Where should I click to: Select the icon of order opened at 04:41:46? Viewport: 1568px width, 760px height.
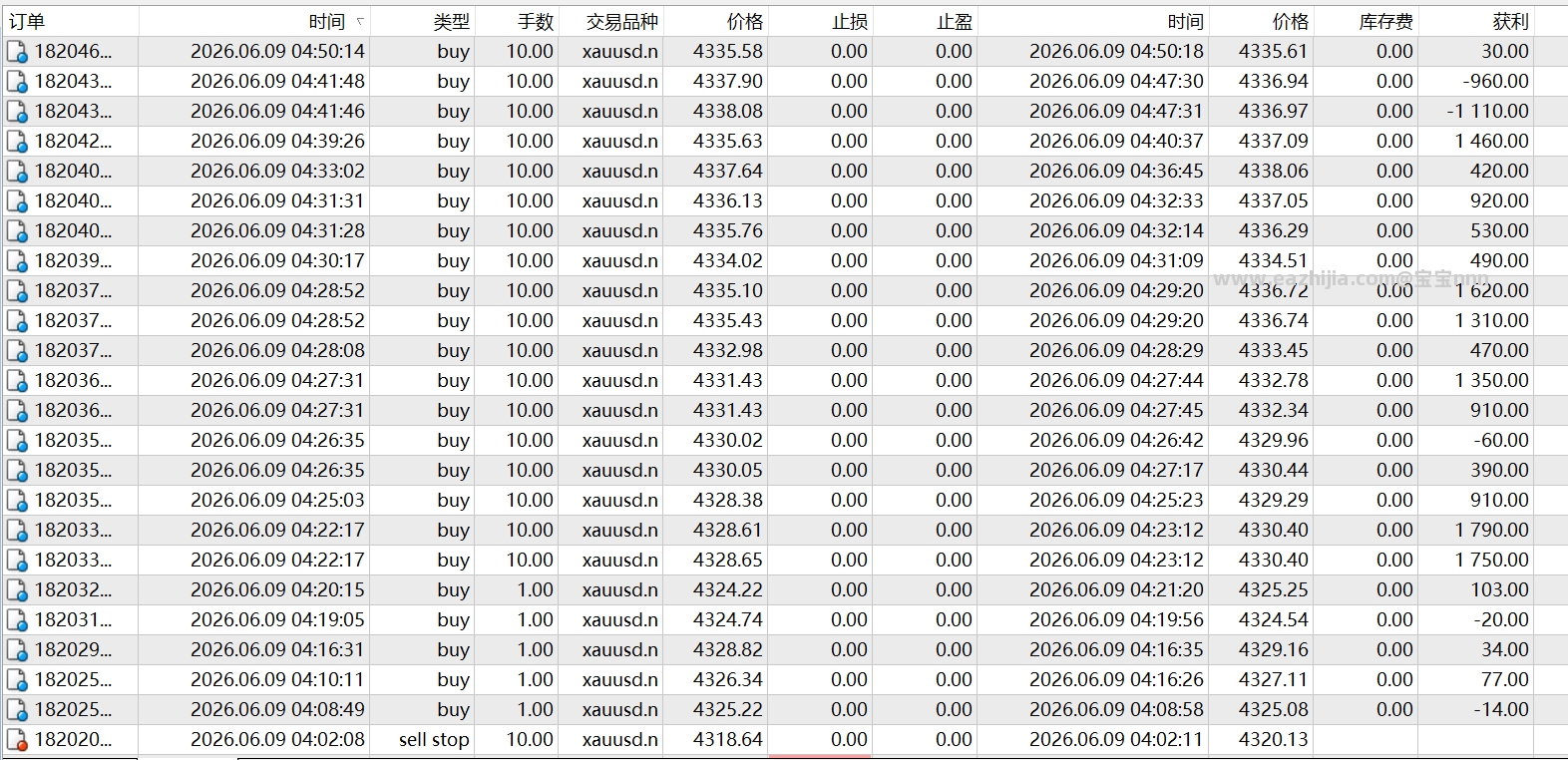[x=17, y=112]
